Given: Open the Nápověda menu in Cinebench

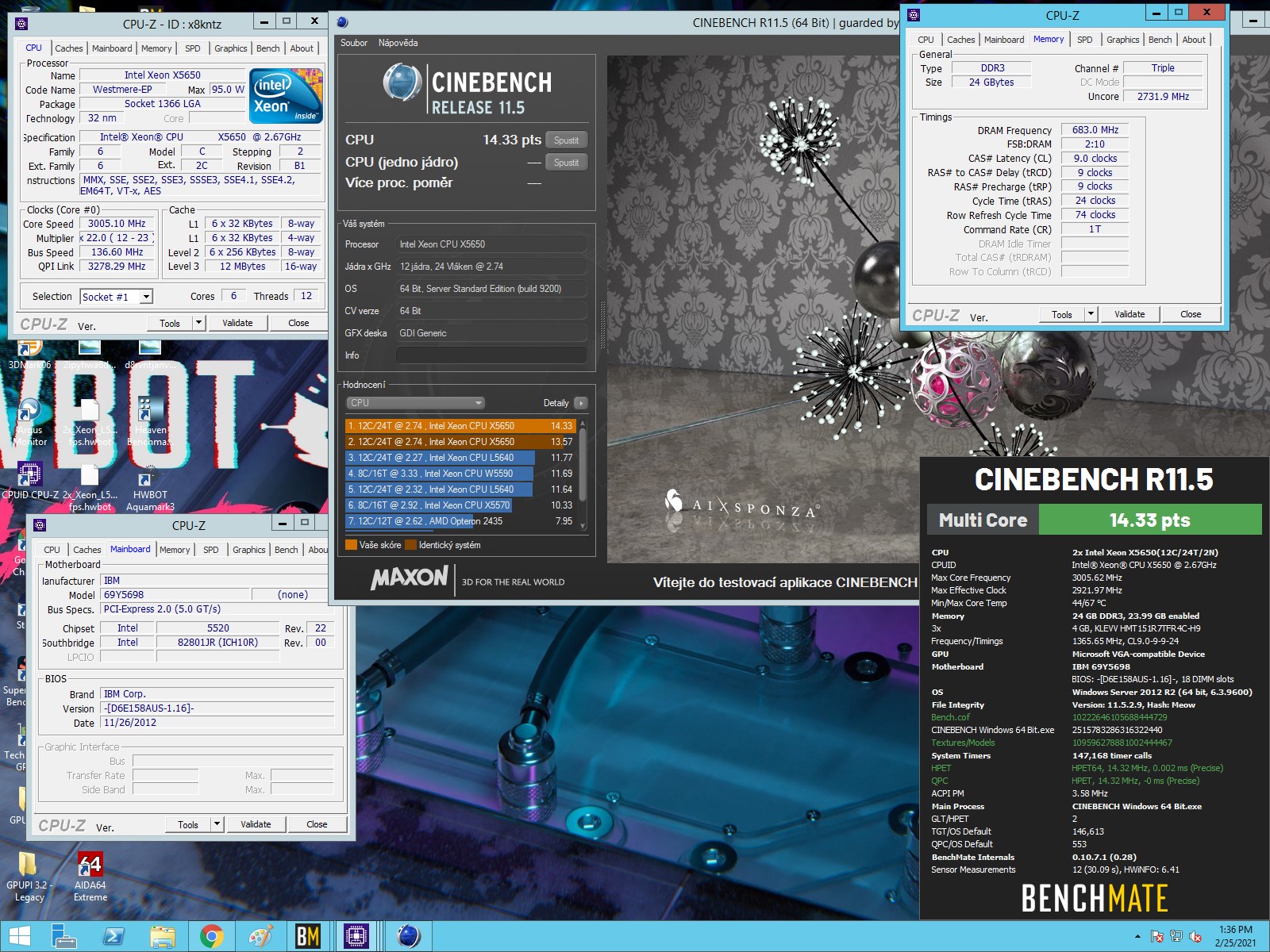Looking at the screenshot, I should (x=398, y=43).
